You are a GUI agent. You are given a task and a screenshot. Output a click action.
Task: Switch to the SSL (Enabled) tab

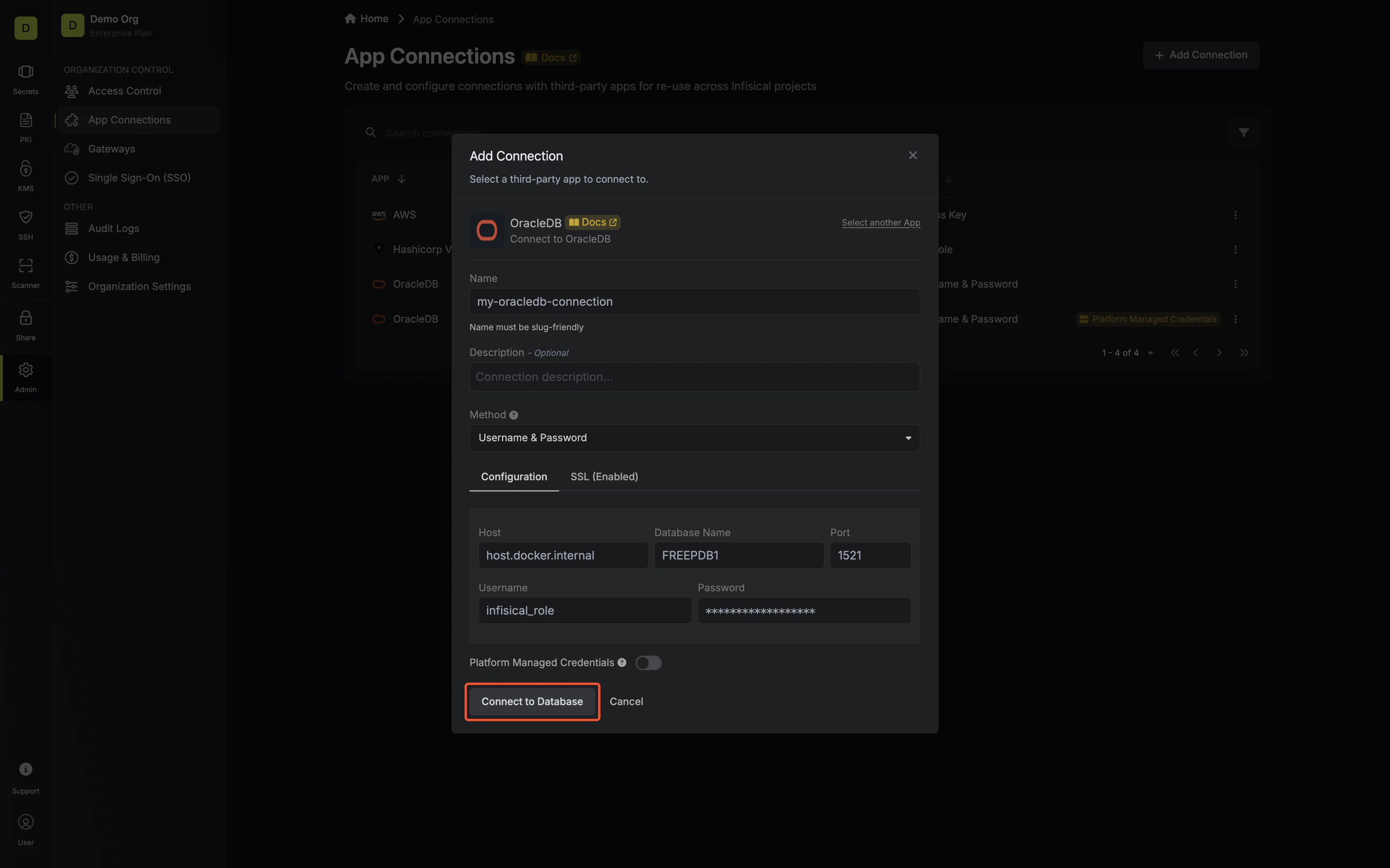pyautogui.click(x=604, y=477)
